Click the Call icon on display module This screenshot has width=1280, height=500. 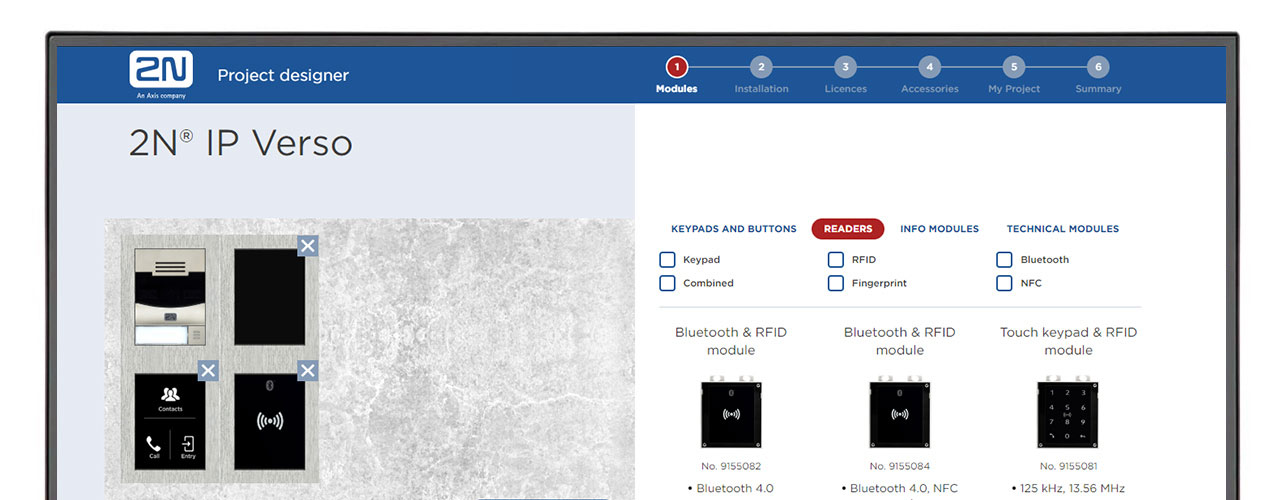[x=154, y=446]
